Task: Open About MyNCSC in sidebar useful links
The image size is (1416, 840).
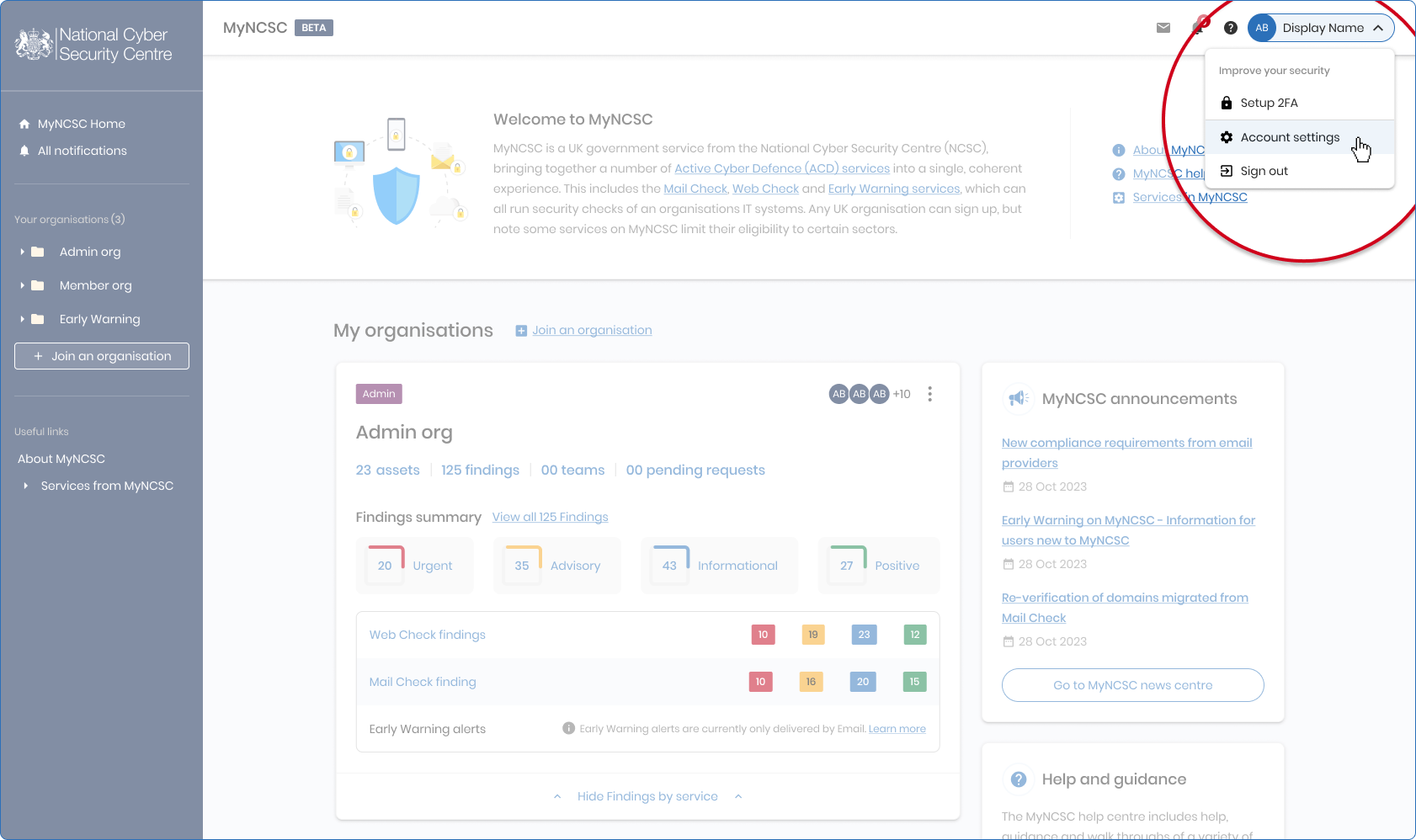Action: [61, 459]
